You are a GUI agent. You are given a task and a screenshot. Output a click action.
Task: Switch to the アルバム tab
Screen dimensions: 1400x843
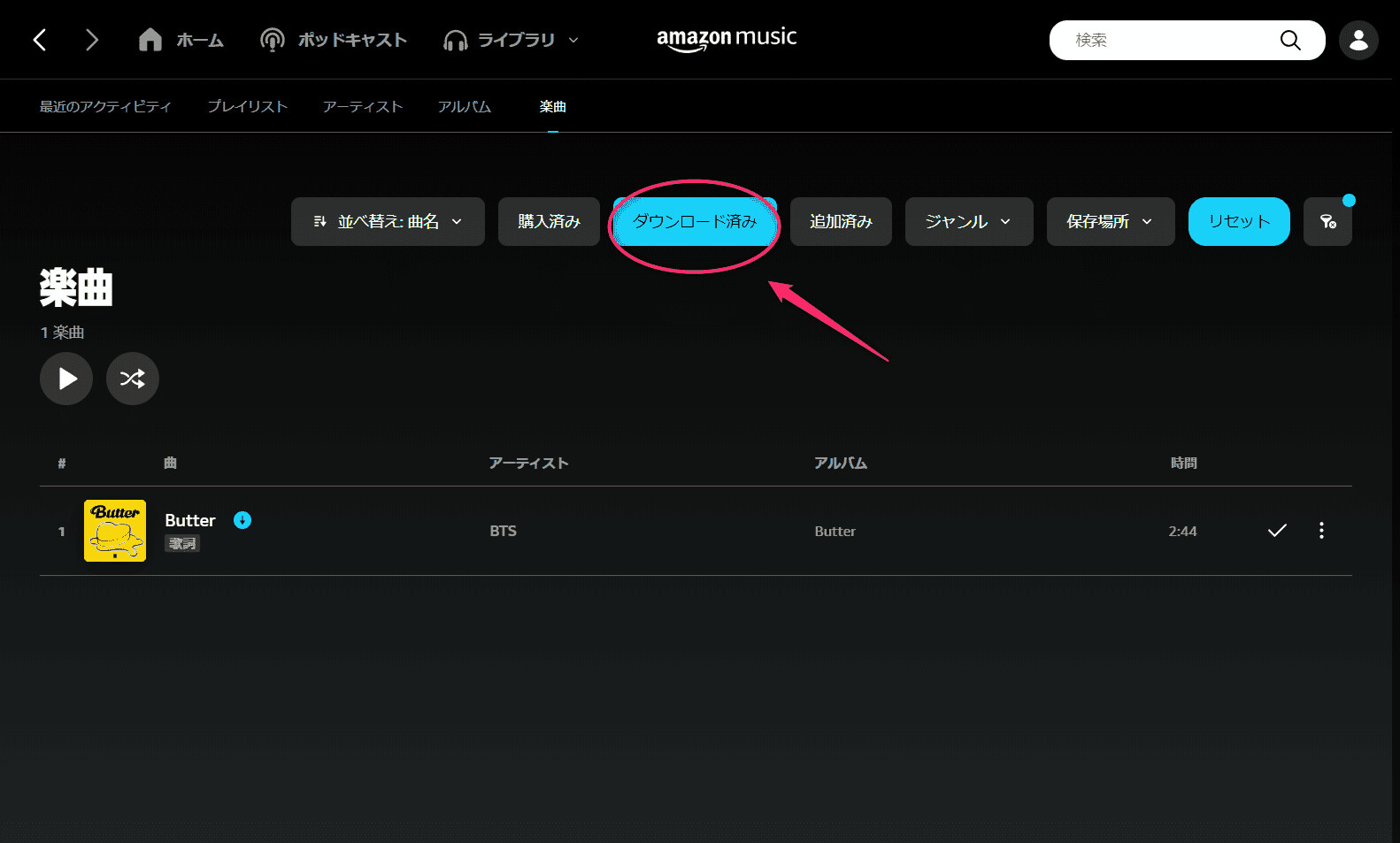pyautogui.click(x=464, y=106)
